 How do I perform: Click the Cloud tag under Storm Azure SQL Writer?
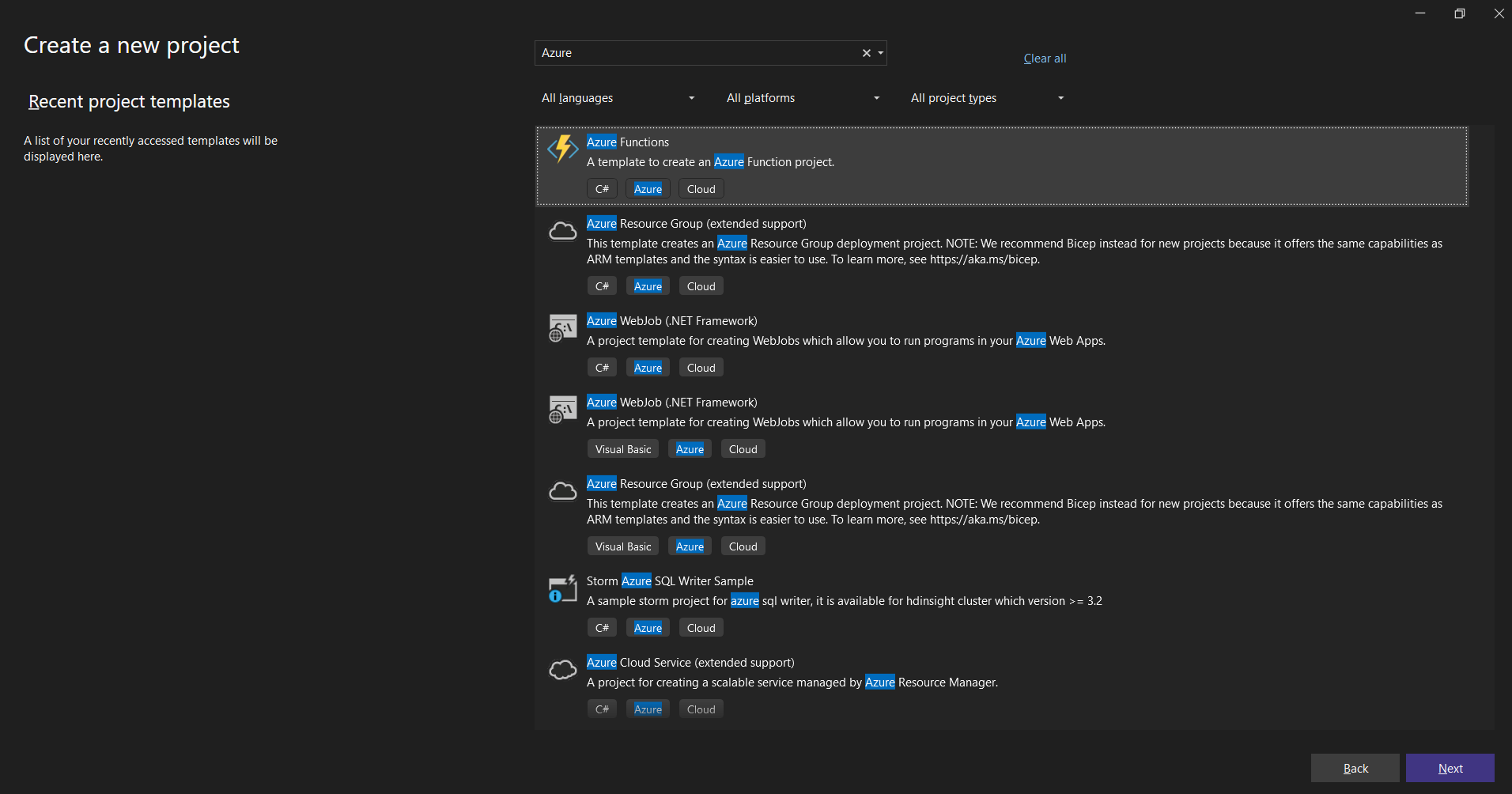coord(701,628)
